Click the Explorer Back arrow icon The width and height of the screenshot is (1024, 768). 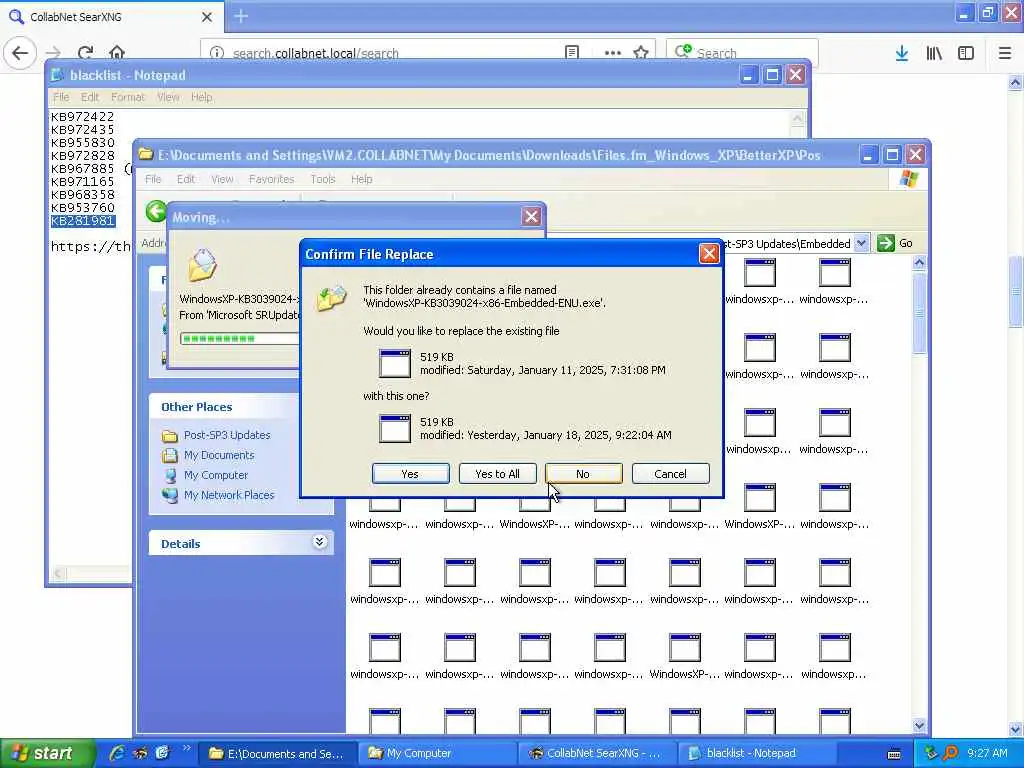156,211
